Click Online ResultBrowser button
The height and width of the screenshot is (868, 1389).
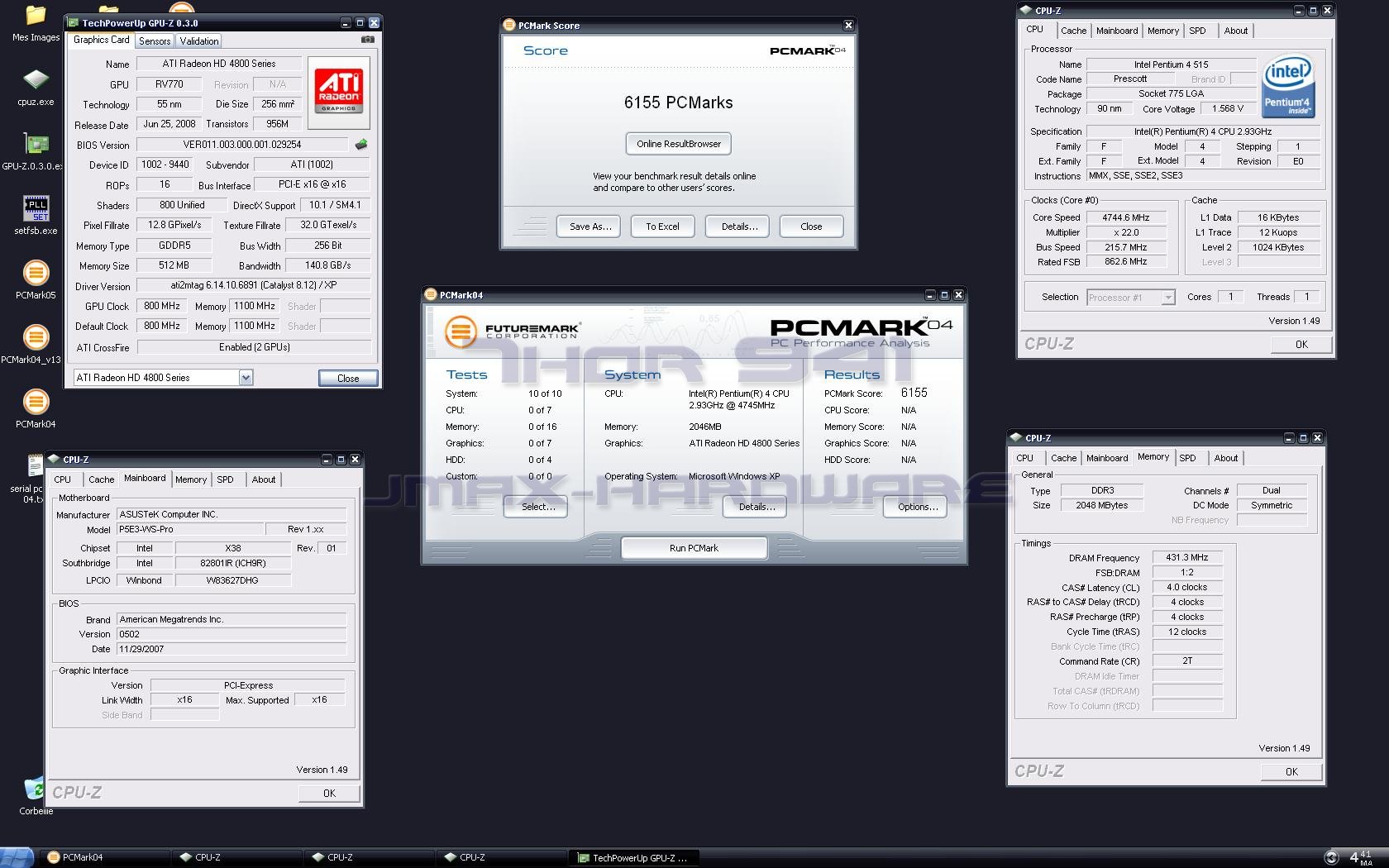tap(678, 144)
